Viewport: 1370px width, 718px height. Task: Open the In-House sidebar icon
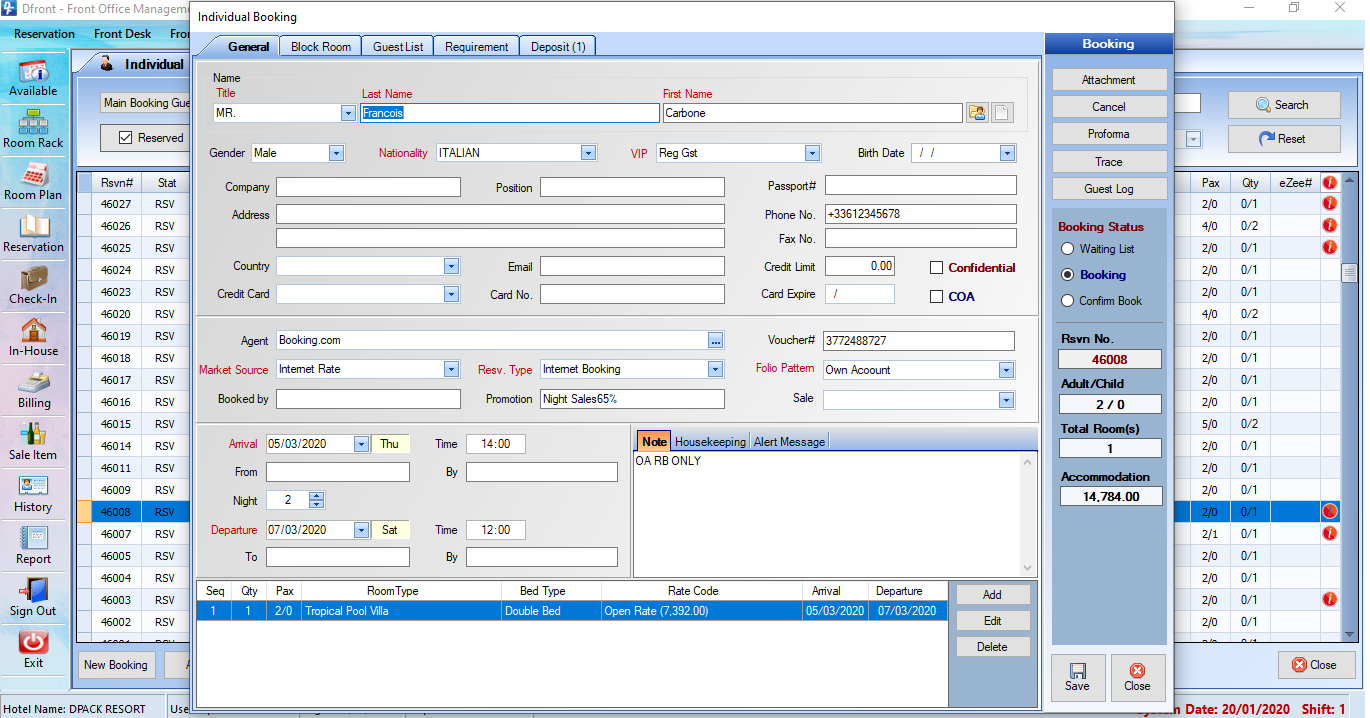(x=33, y=338)
